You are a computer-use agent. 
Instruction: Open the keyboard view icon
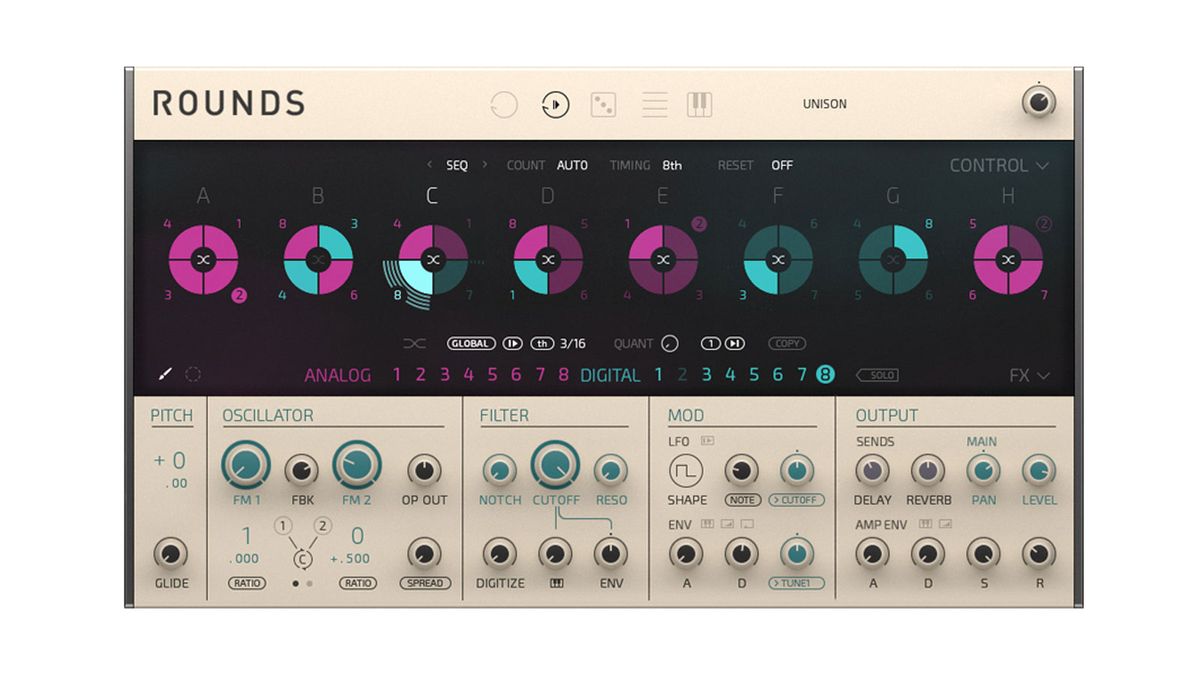tap(700, 104)
